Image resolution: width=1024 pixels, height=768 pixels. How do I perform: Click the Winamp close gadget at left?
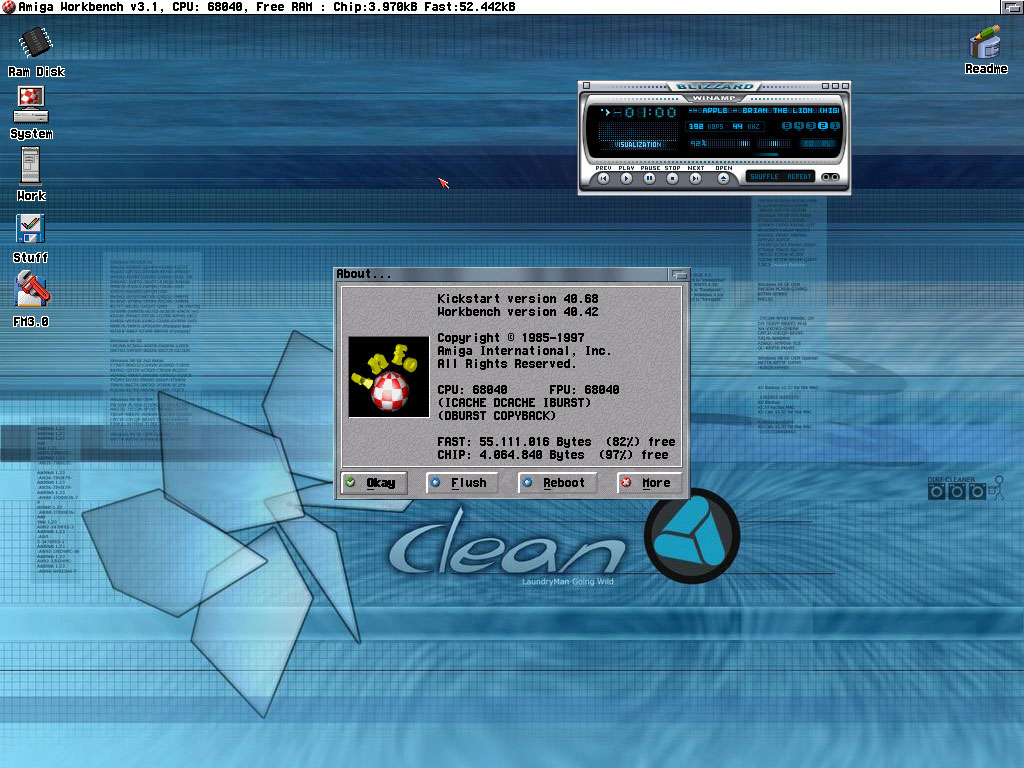tap(586, 86)
